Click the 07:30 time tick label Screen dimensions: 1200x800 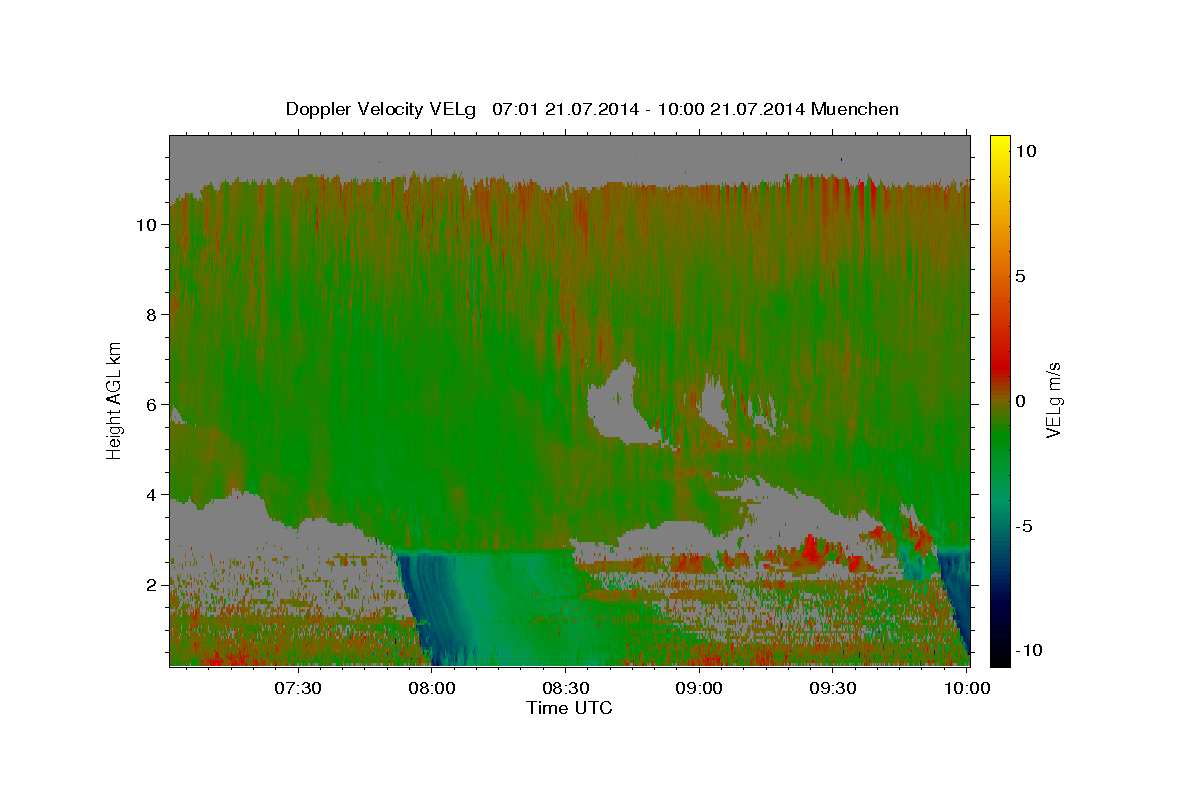point(298,688)
